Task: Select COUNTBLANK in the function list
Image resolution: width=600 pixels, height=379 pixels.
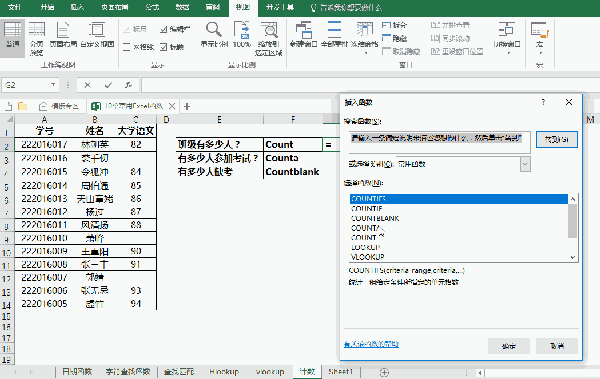Action: point(459,218)
